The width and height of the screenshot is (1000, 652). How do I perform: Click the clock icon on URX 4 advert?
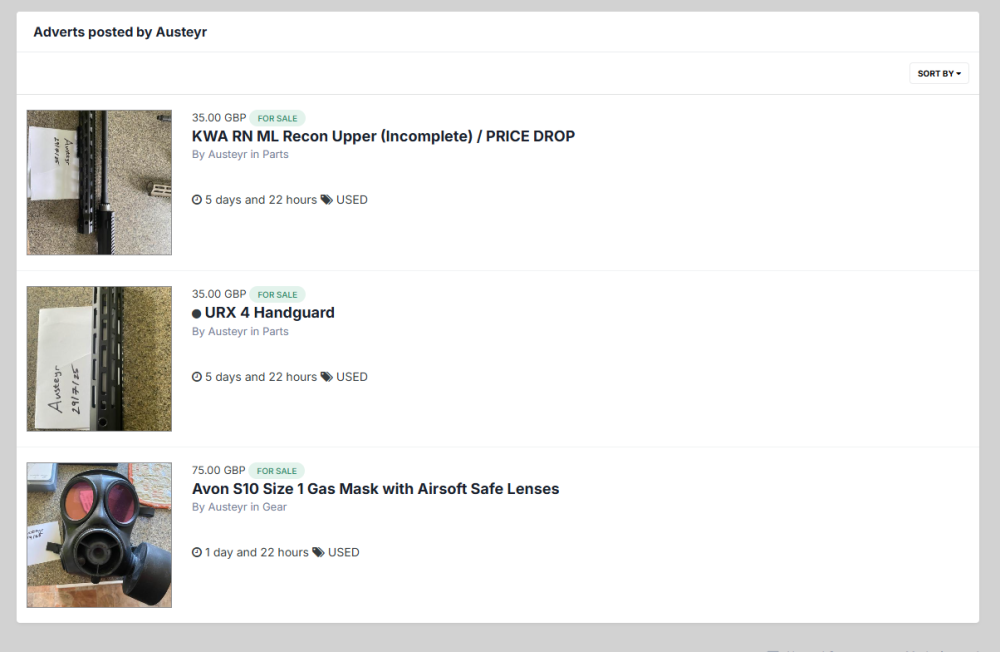tap(197, 377)
